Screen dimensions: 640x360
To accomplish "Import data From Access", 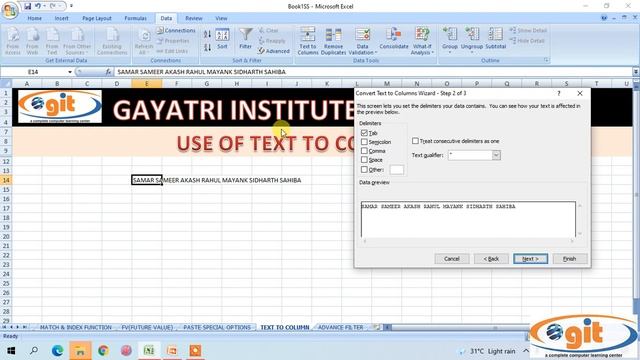I will coord(13,41).
